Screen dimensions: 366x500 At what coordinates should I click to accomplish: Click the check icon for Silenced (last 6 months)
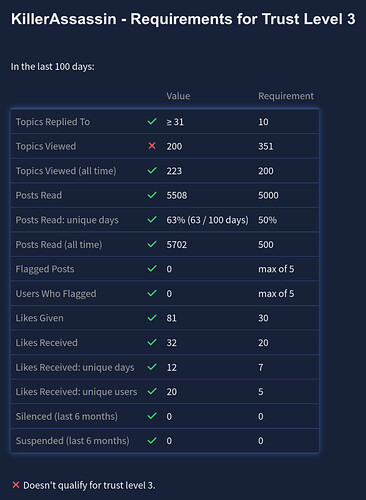click(152, 416)
